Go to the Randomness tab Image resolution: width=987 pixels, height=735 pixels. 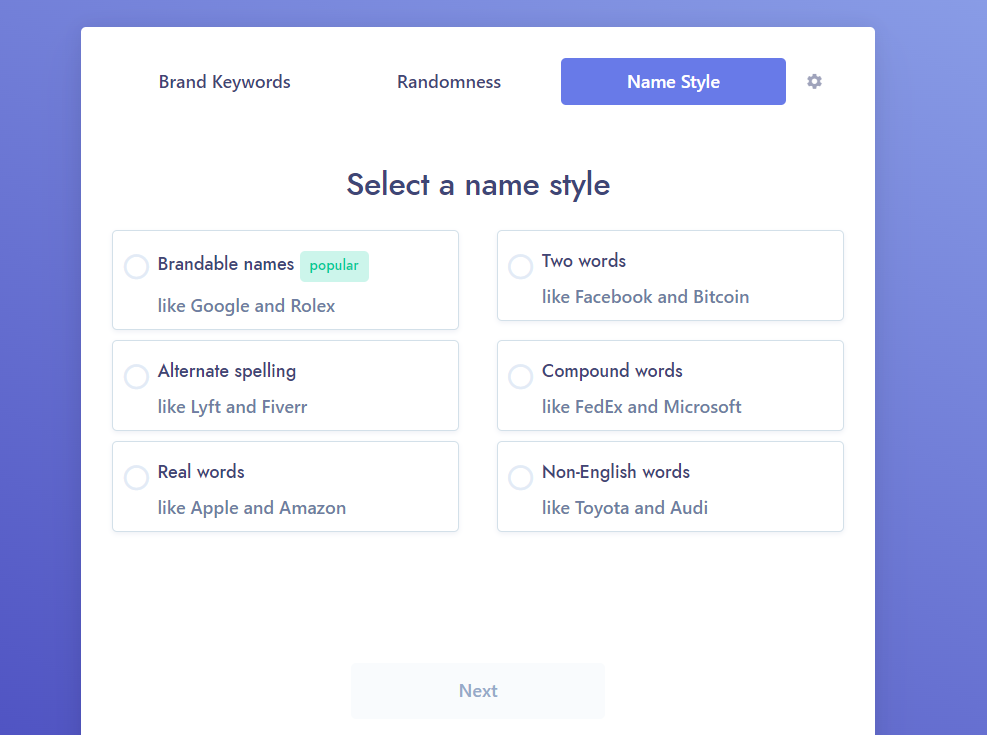click(449, 82)
